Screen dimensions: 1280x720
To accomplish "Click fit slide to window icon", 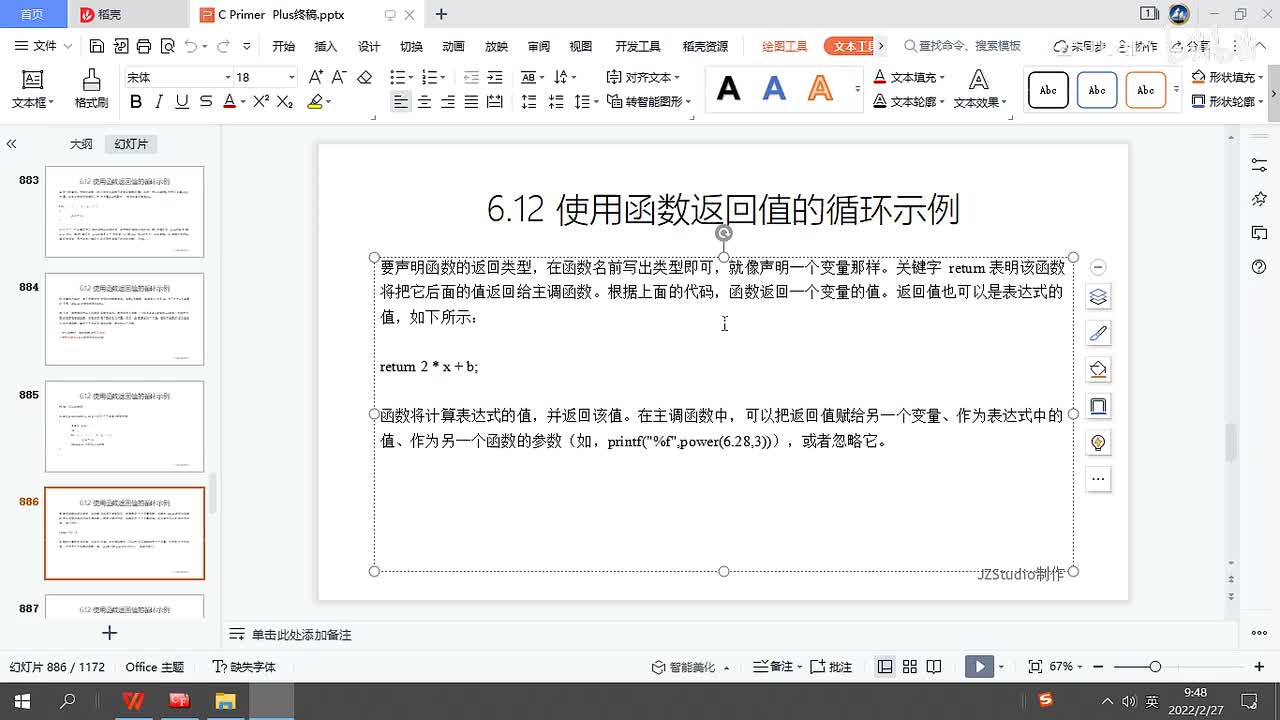I will point(1035,666).
